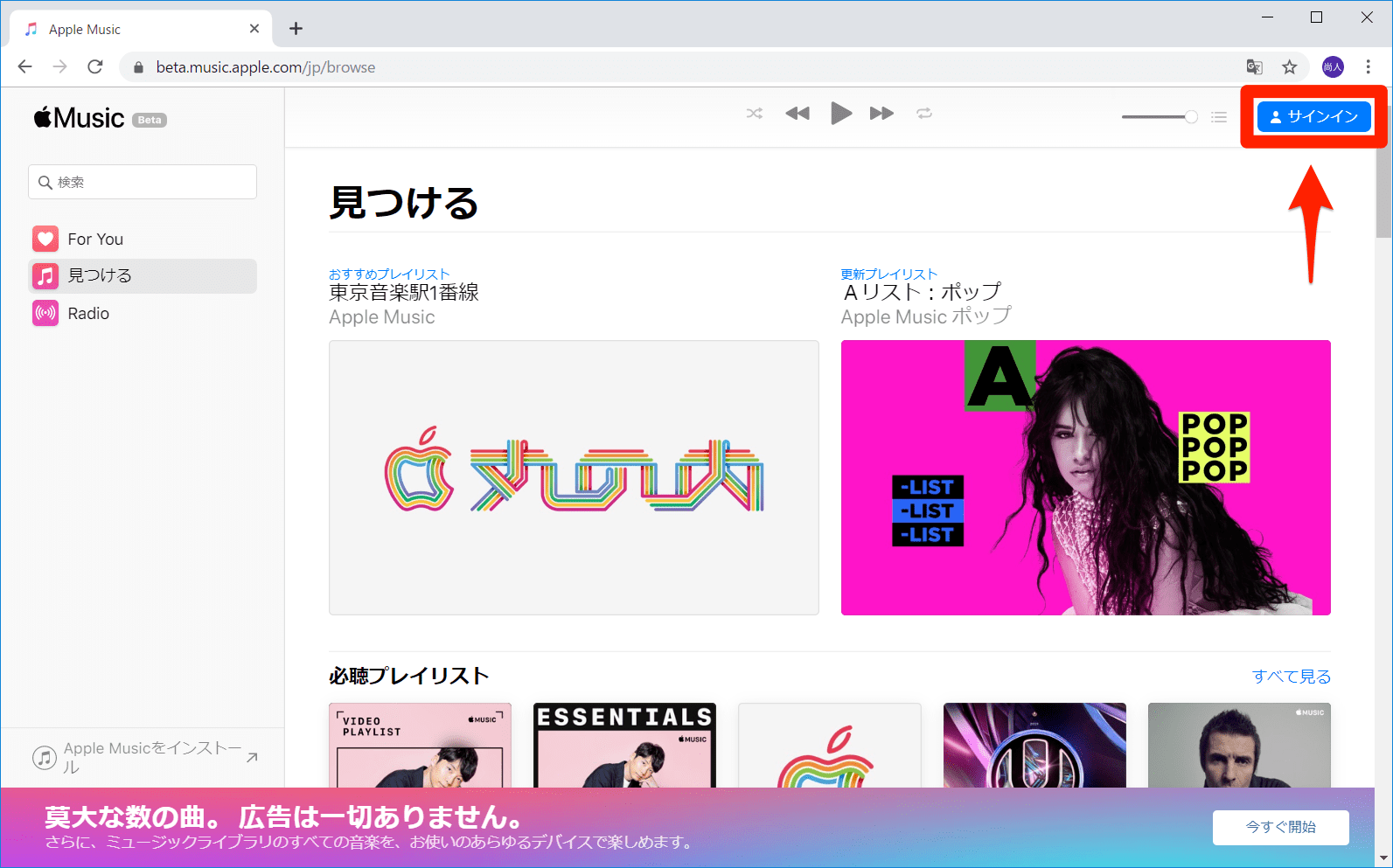
Task: Bookmark page with star icon
Action: [x=1290, y=67]
